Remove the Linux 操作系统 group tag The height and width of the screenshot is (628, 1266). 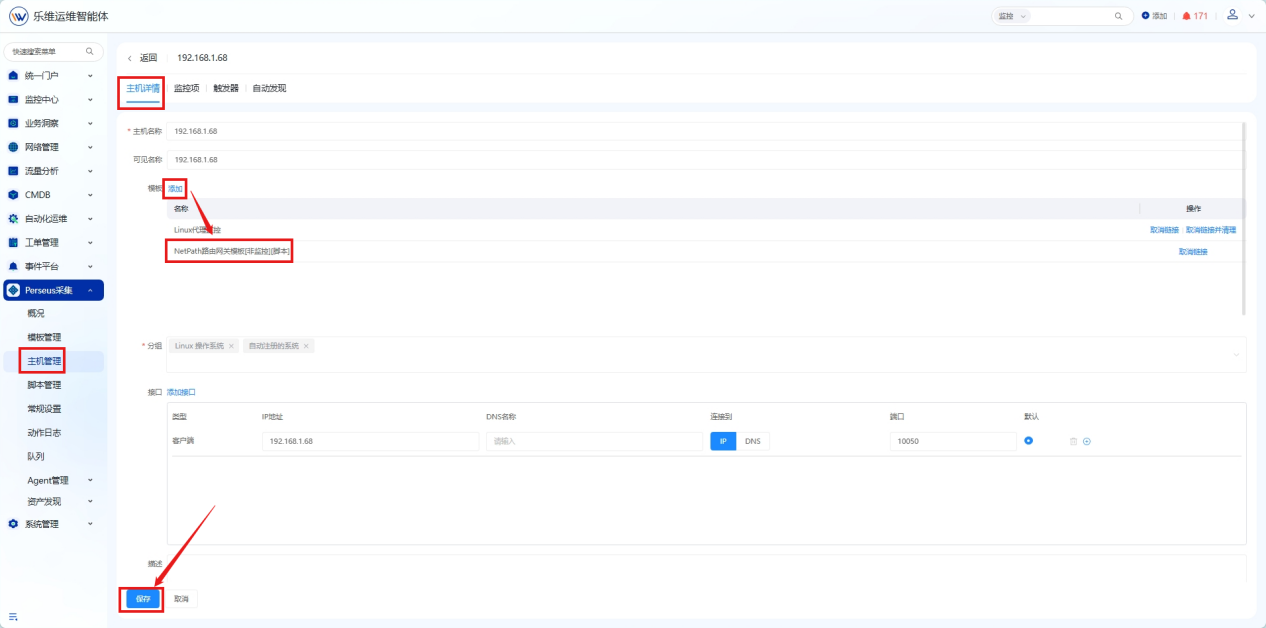(231, 346)
